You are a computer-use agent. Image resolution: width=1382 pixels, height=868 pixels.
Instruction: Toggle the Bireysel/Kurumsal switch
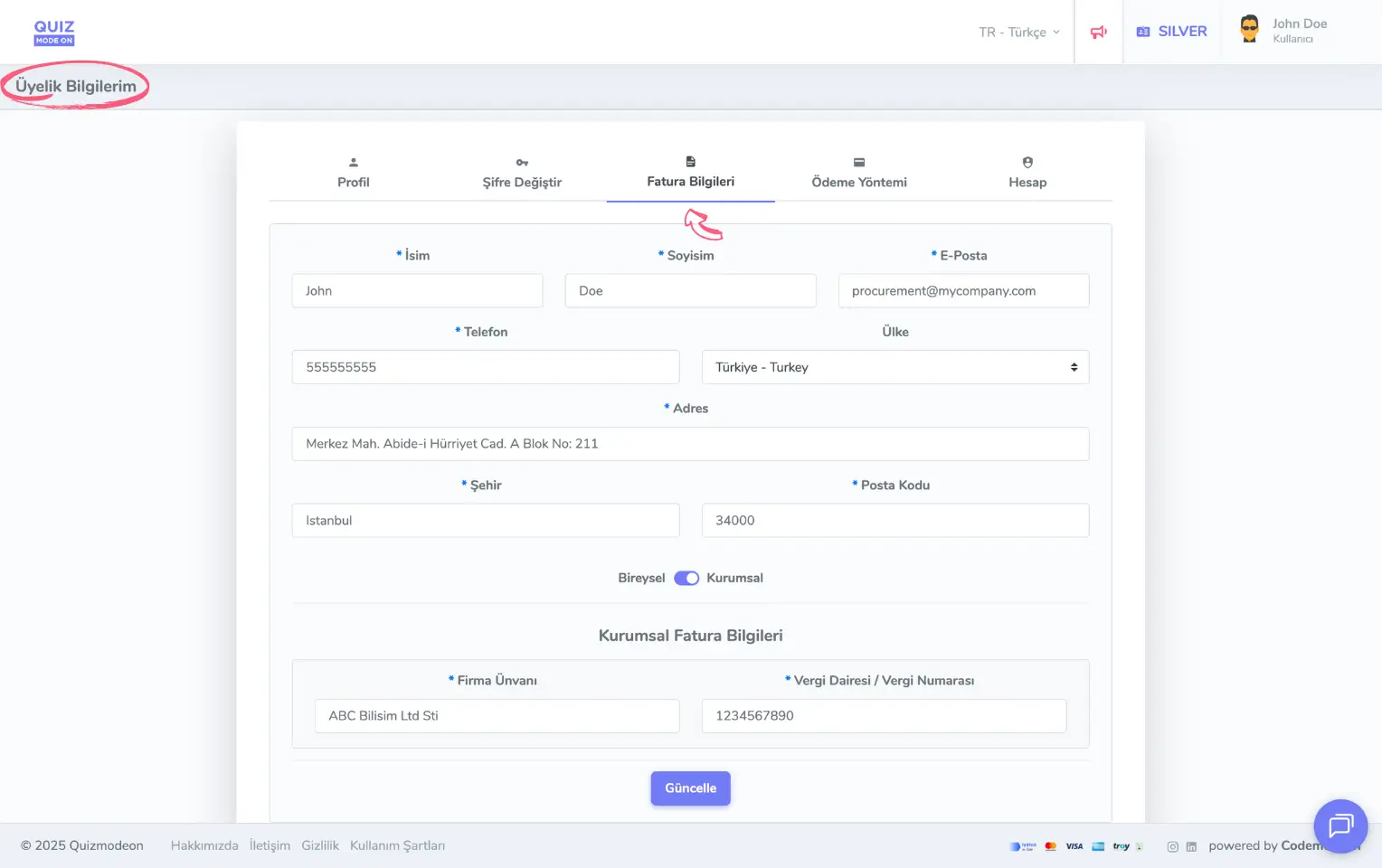[686, 579]
